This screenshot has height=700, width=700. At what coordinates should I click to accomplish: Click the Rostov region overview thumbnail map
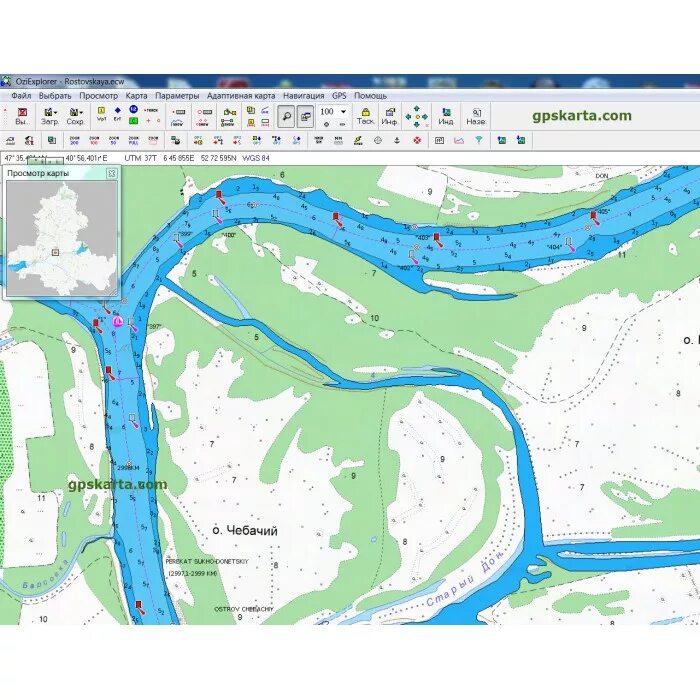62,239
